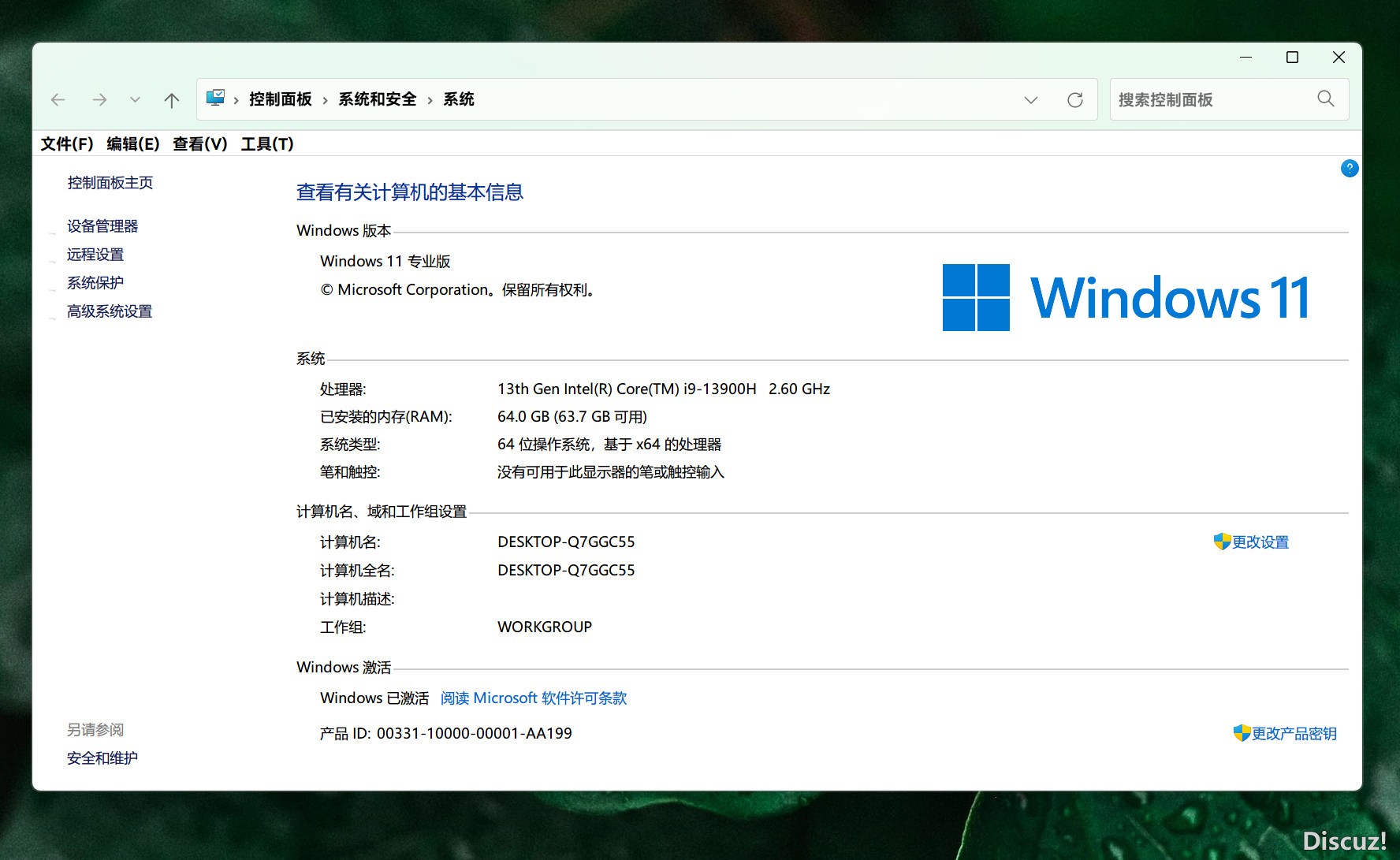
Task: Minimize the System window
Action: [x=1245, y=57]
